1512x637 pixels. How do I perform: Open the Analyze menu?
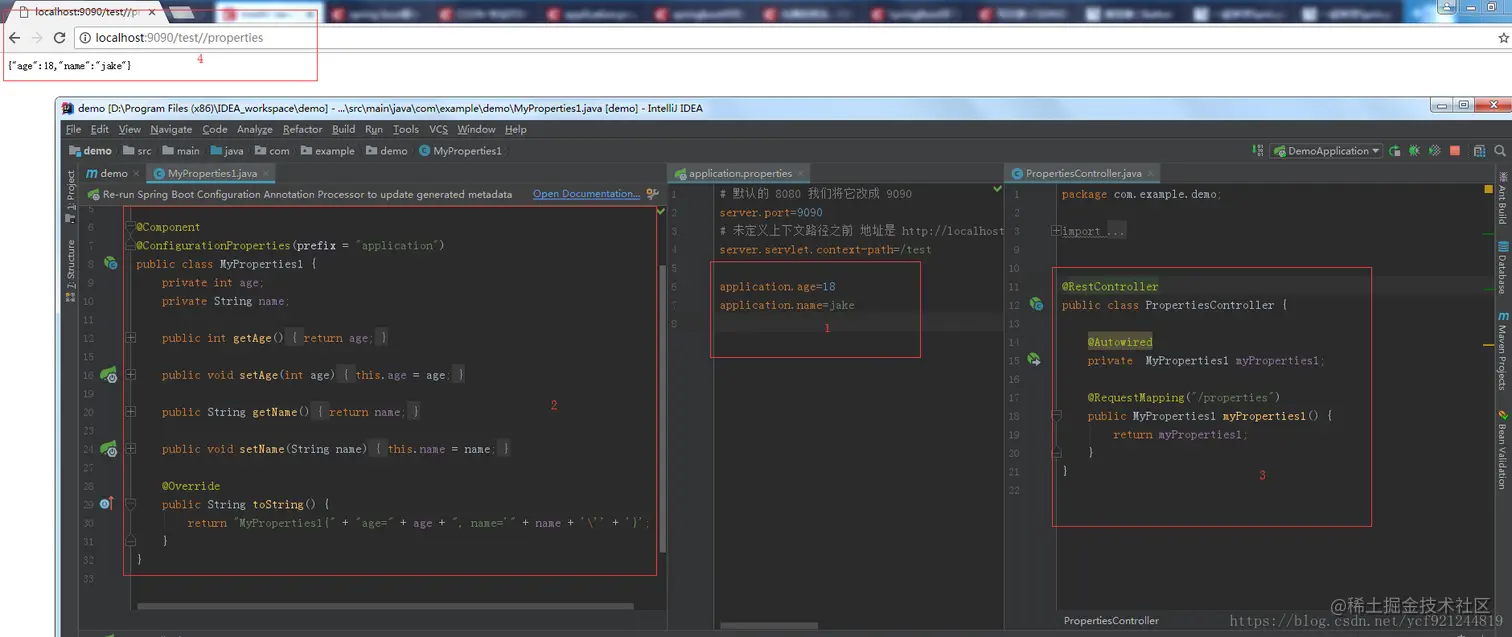tap(254, 129)
